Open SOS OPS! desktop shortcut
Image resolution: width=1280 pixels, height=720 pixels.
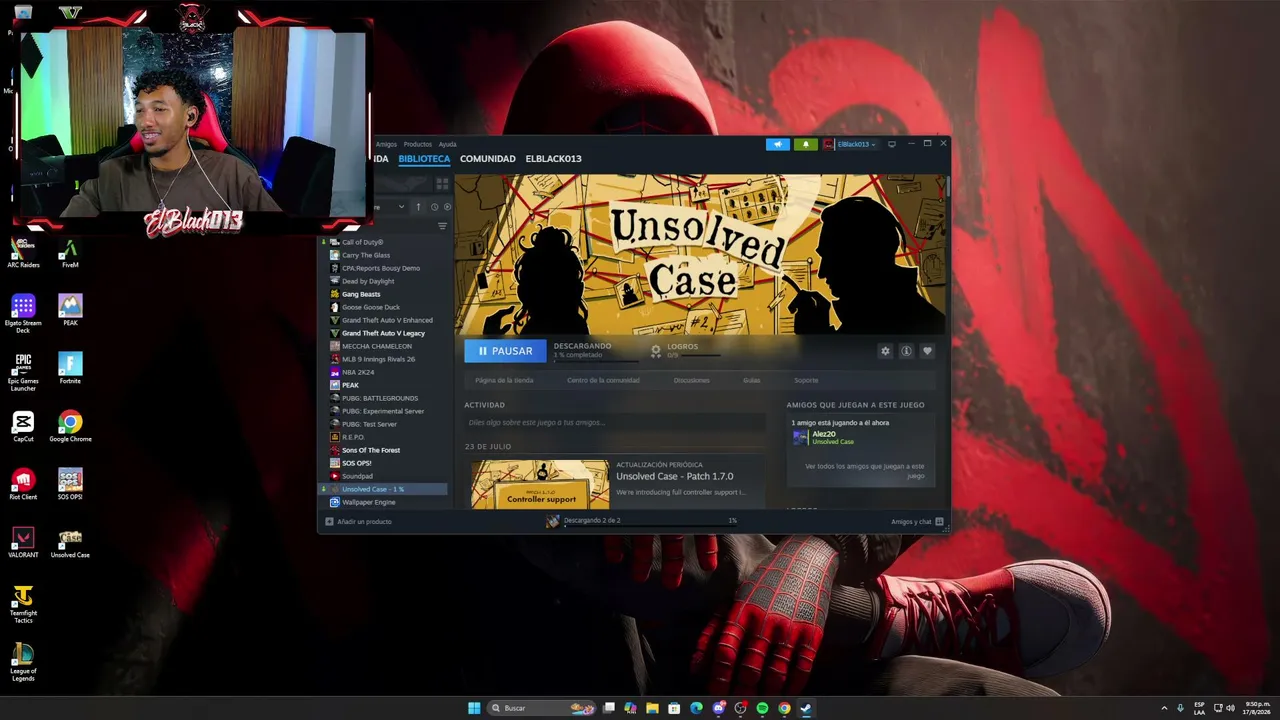tap(70, 484)
